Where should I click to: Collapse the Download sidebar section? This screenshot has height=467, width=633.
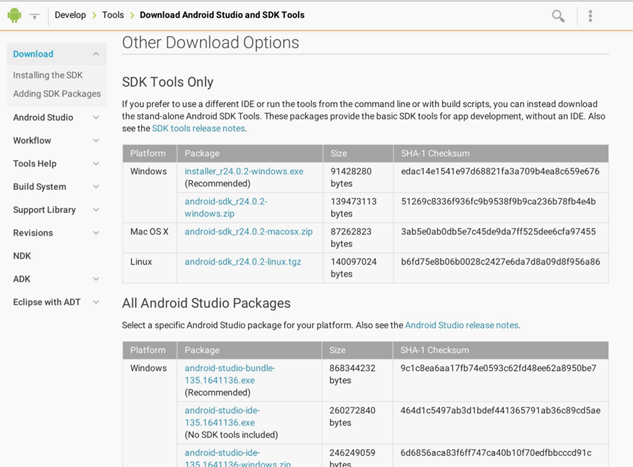point(96,54)
